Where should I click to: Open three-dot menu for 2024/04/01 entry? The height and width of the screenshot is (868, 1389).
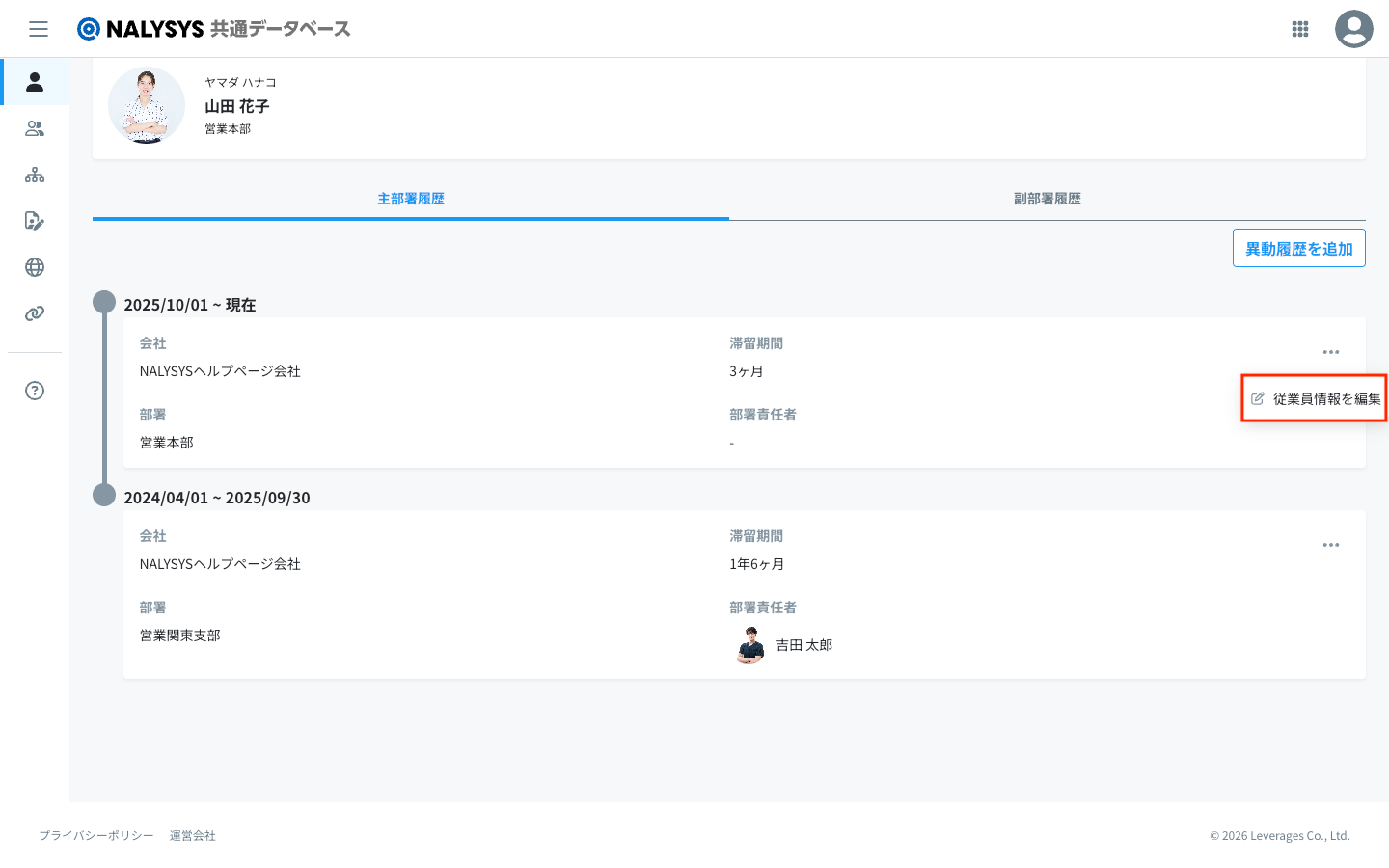1331,545
